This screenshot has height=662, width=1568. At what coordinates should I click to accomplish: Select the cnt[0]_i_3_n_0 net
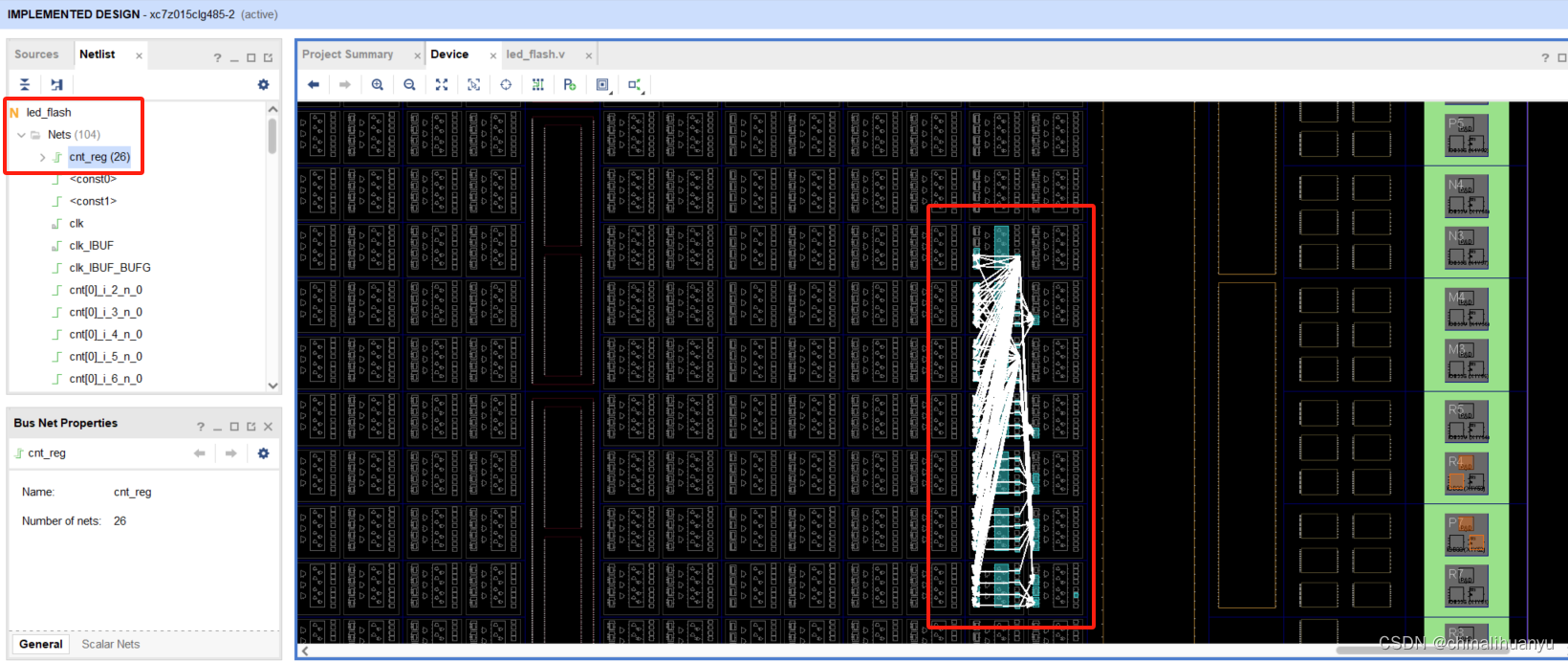tap(105, 312)
